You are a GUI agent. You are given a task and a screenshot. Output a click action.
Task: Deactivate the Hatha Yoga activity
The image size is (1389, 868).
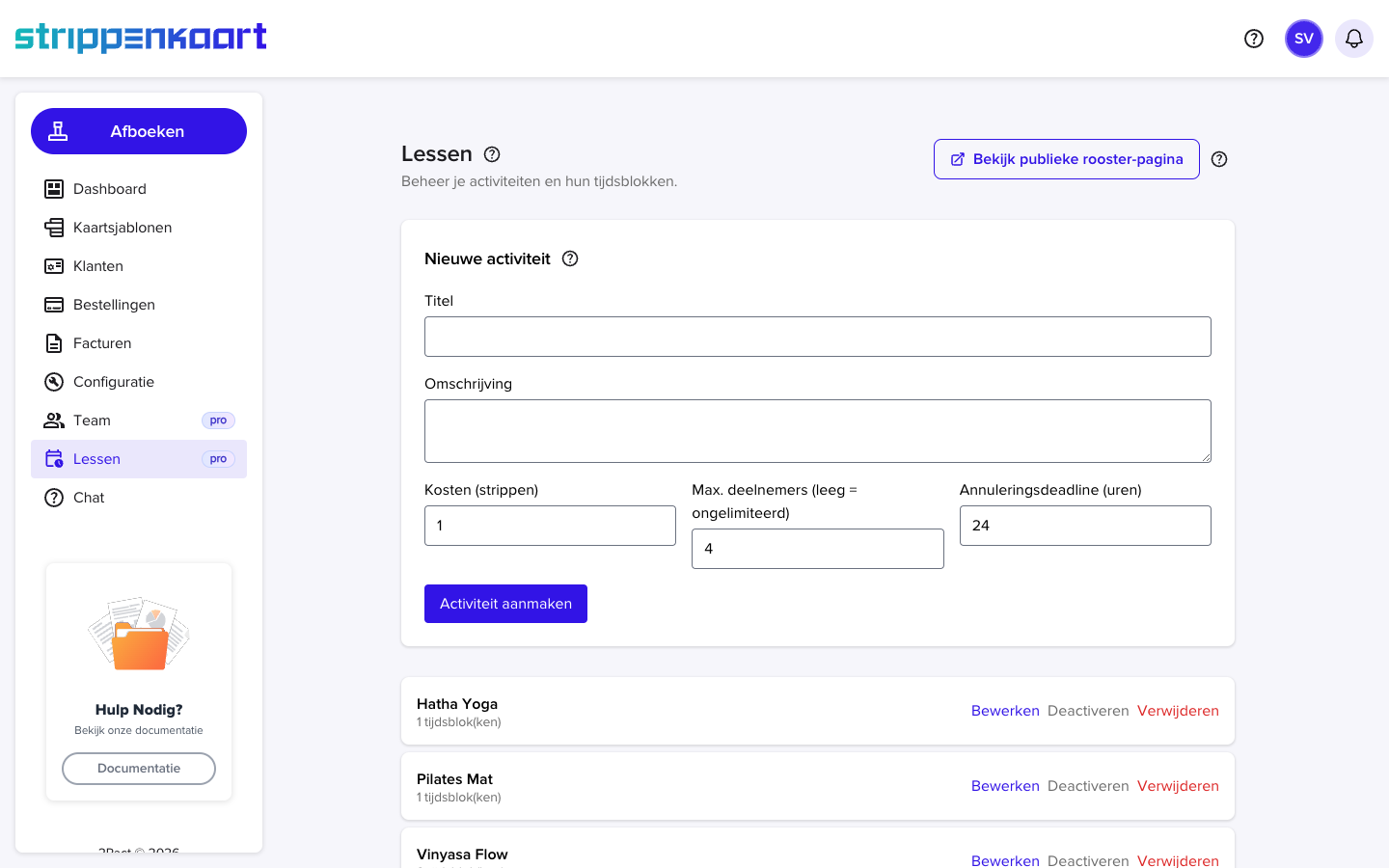click(1088, 711)
